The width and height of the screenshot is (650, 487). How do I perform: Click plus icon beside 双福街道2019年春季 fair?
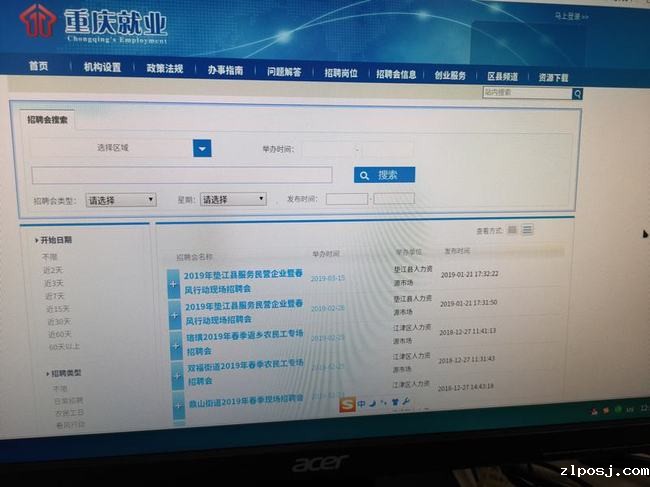[x=176, y=375]
